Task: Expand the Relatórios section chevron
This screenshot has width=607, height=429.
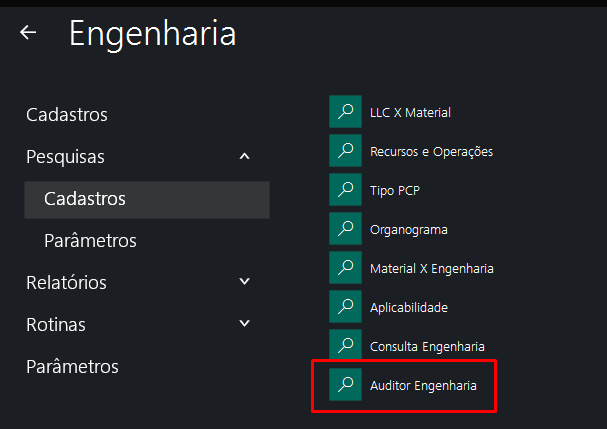Action: [245, 282]
